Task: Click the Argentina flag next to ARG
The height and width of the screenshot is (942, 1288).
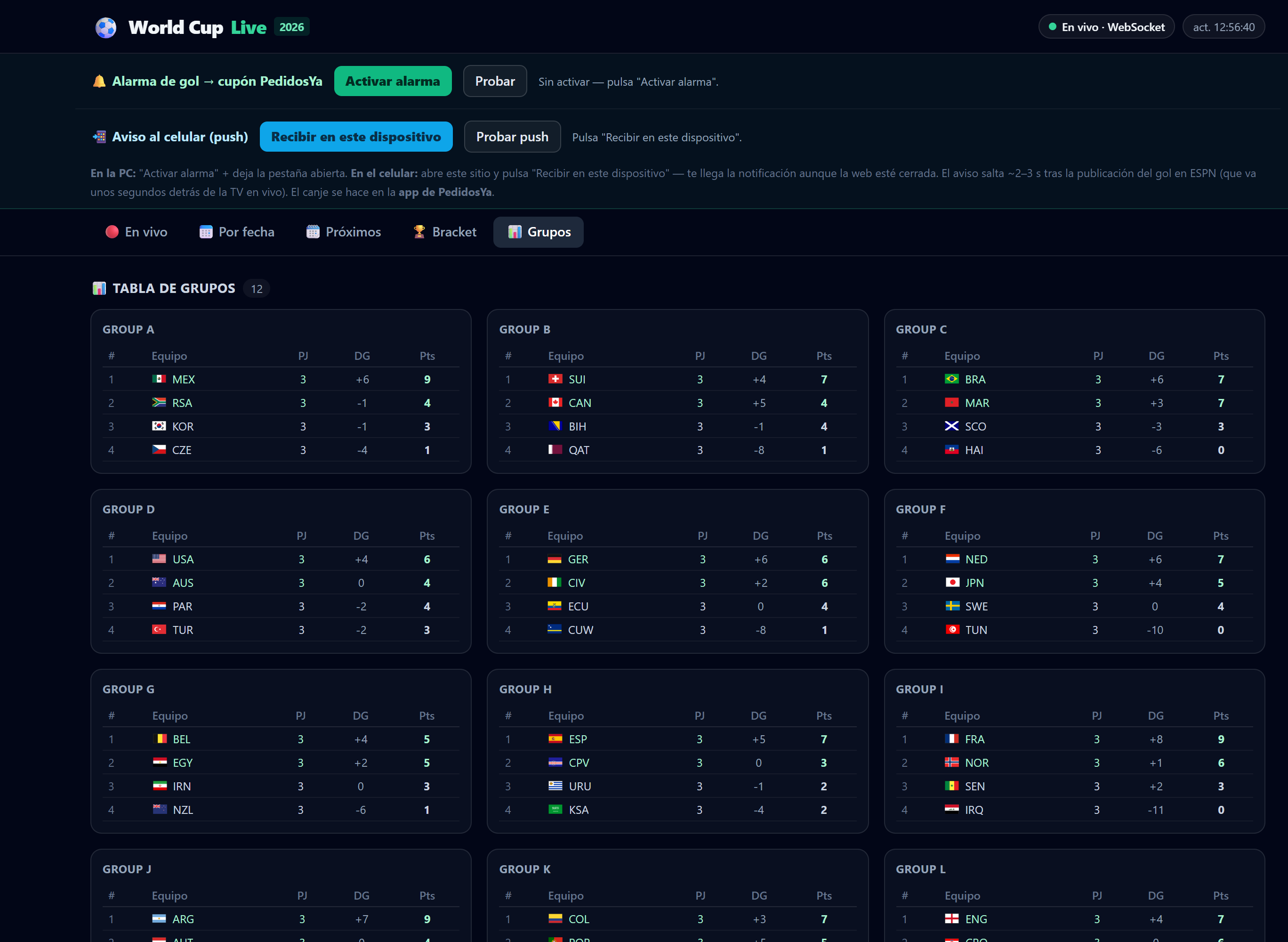Action: coord(159,918)
